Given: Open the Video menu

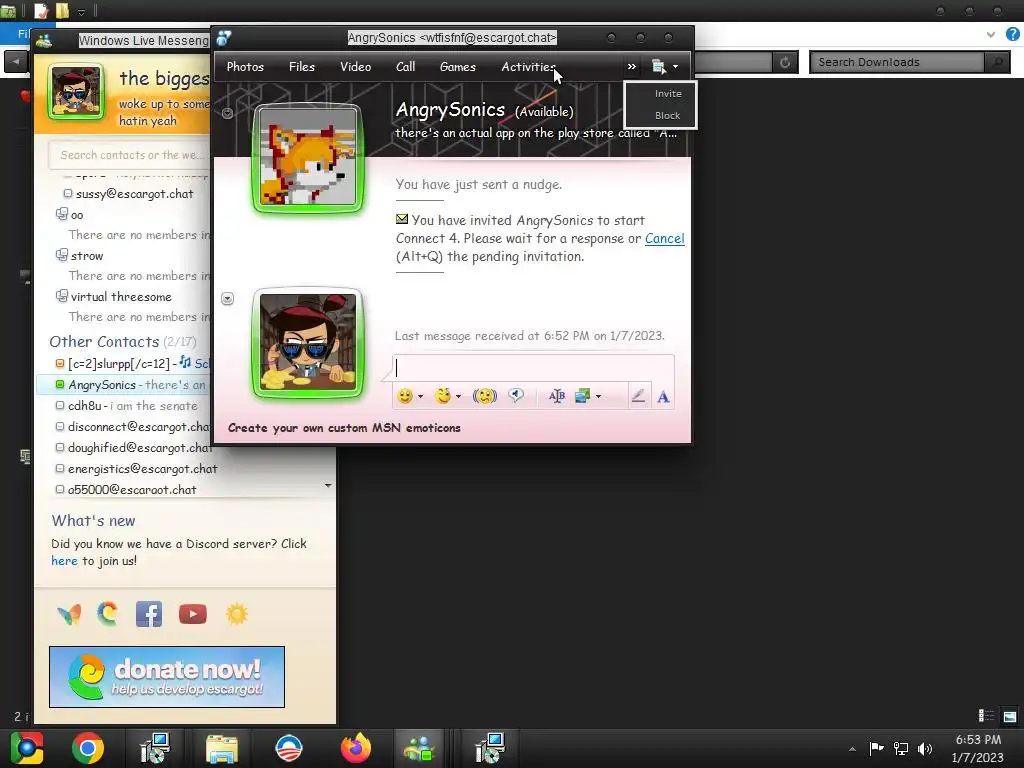Looking at the screenshot, I should (x=355, y=67).
